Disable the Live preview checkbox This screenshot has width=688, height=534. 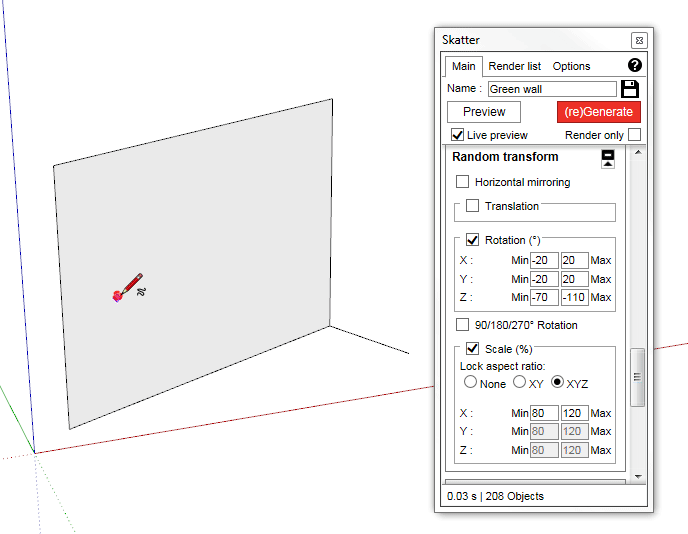click(458, 135)
